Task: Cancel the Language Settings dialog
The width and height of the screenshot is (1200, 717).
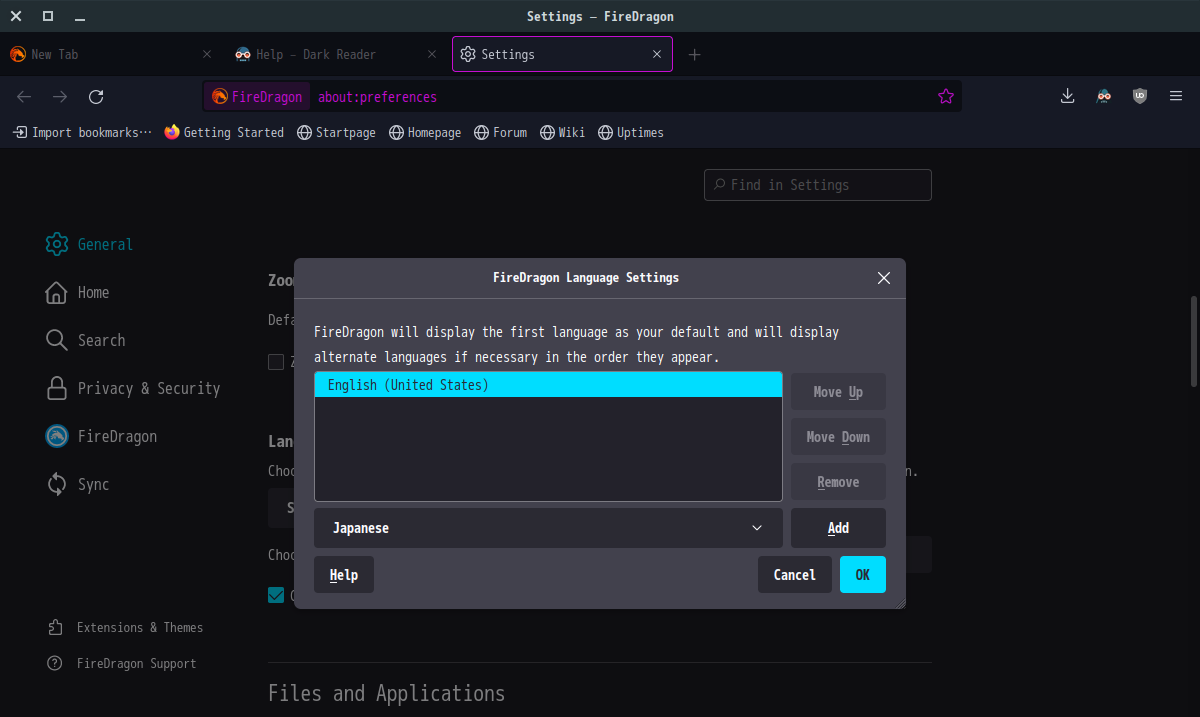Action: click(x=795, y=575)
